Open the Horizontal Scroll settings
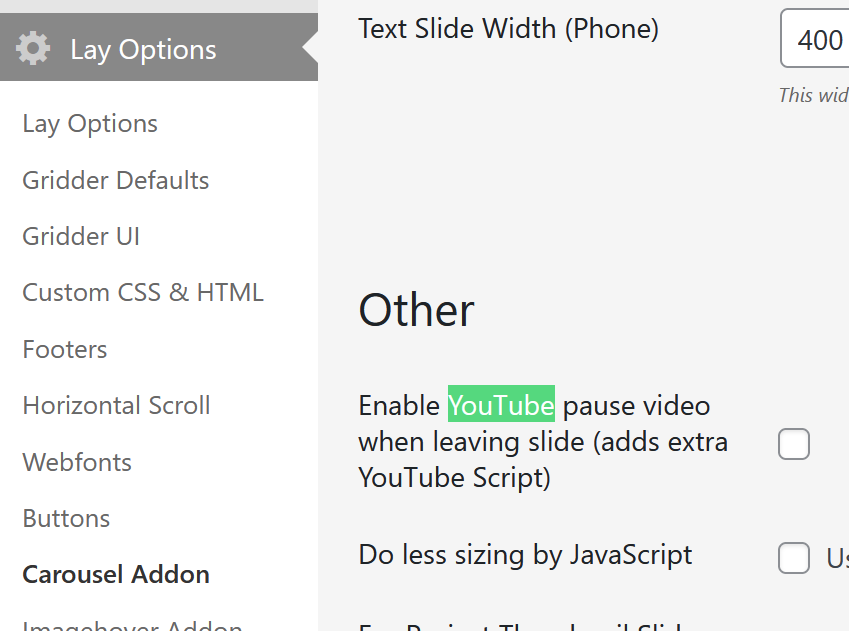This screenshot has width=849, height=631. point(116,406)
